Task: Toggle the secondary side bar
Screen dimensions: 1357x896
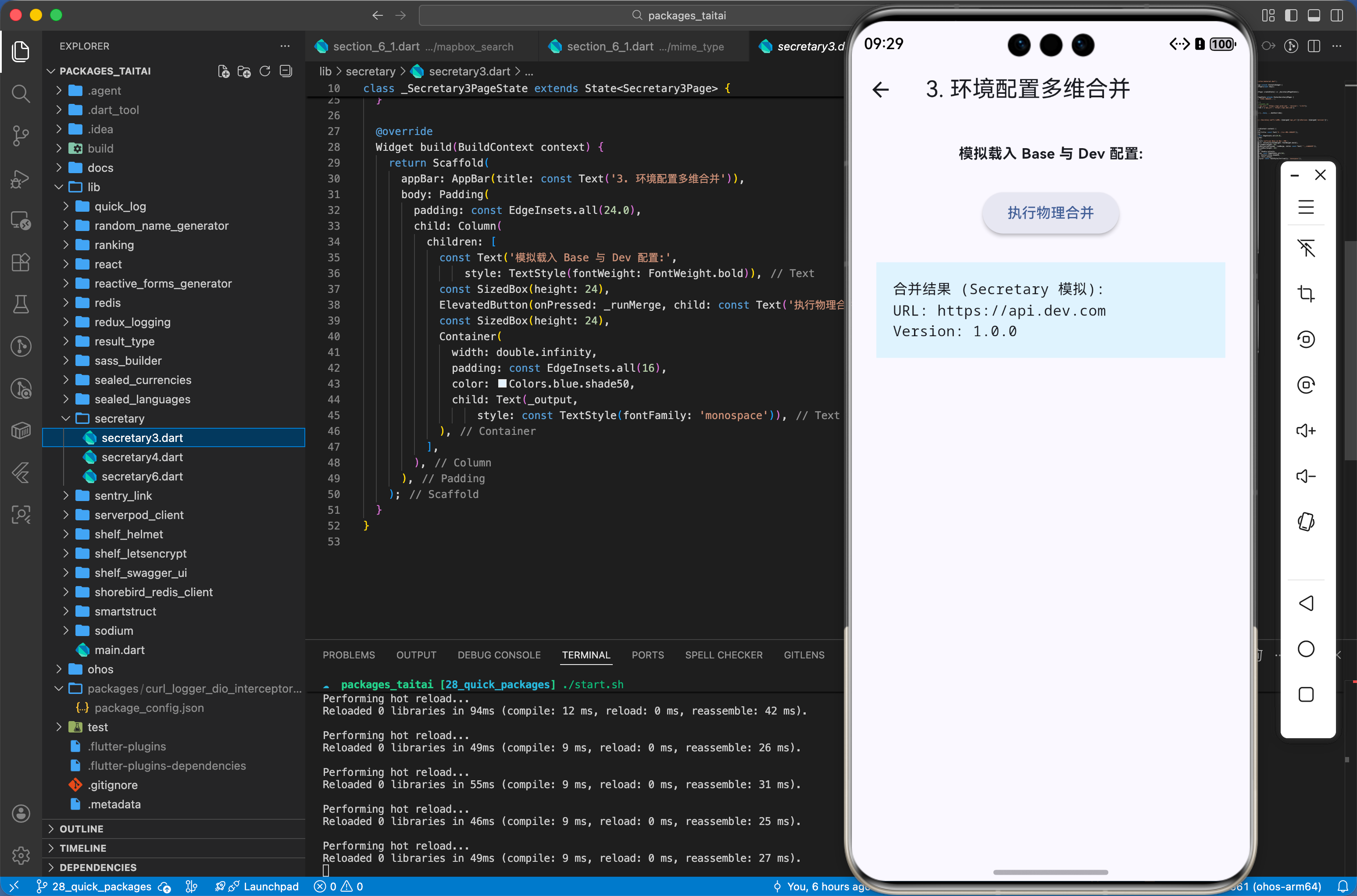Action: [1336, 15]
